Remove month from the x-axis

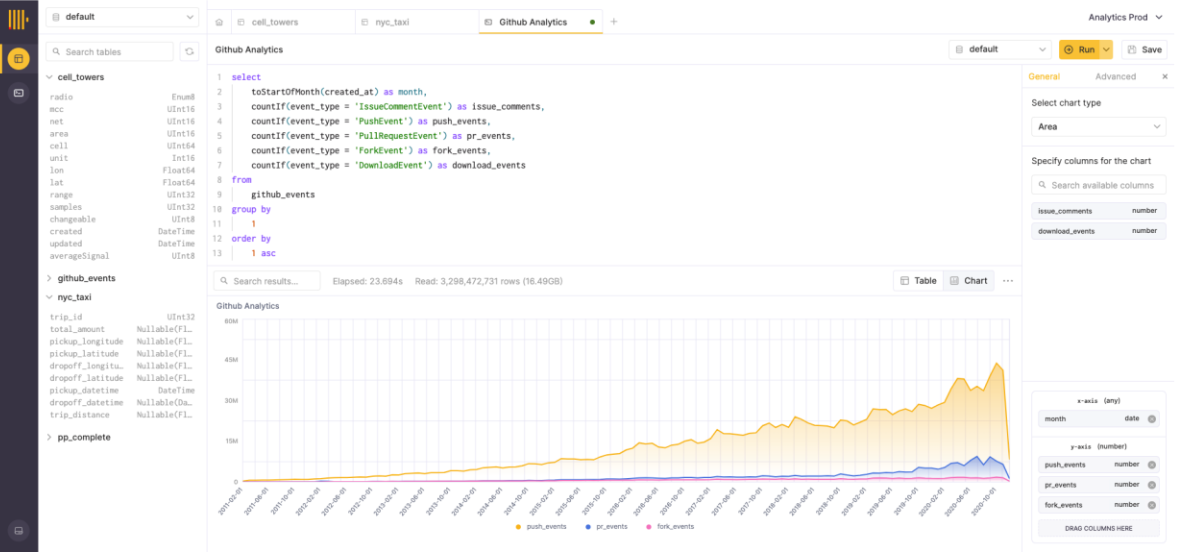[1151, 419]
